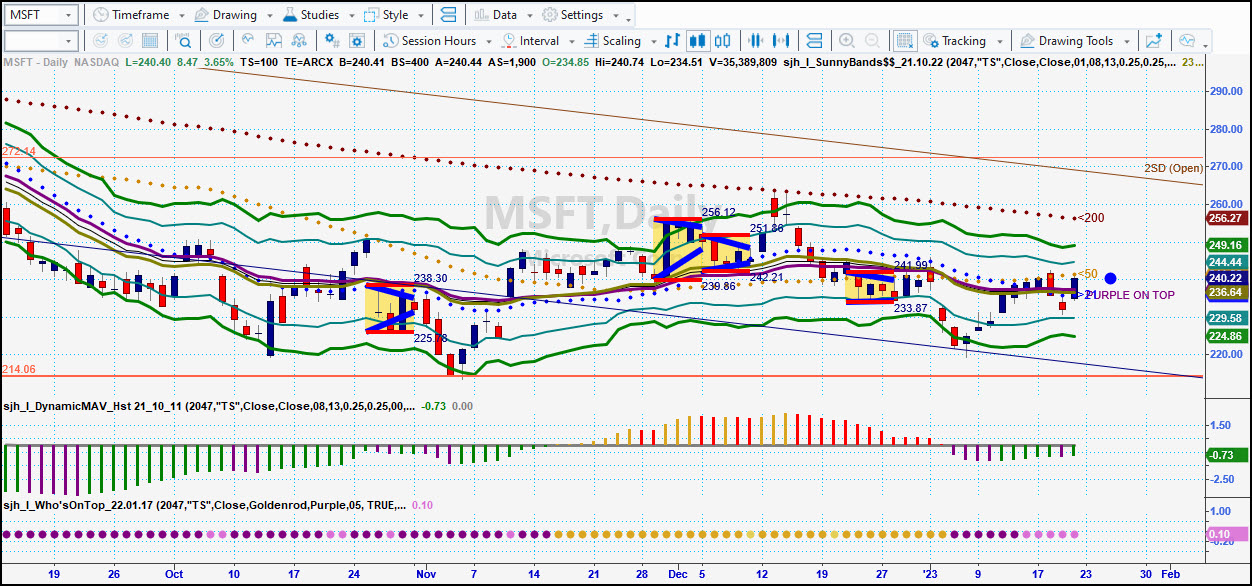The image size is (1252, 586).
Task: Click the 272.14 level label
Action: 19,151
